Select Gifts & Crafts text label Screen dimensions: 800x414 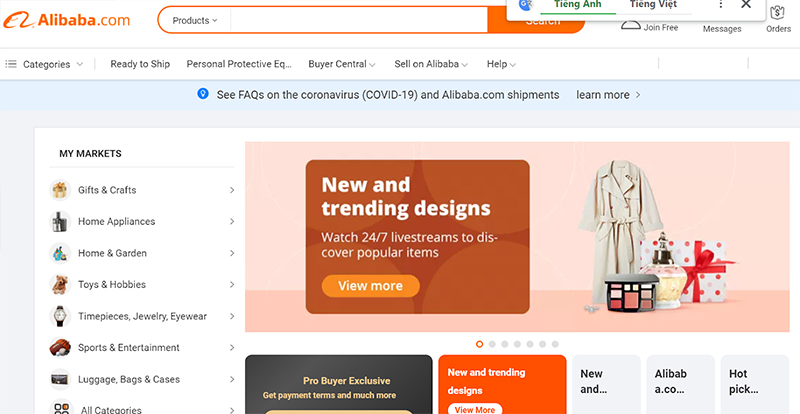tap(107, 190)
